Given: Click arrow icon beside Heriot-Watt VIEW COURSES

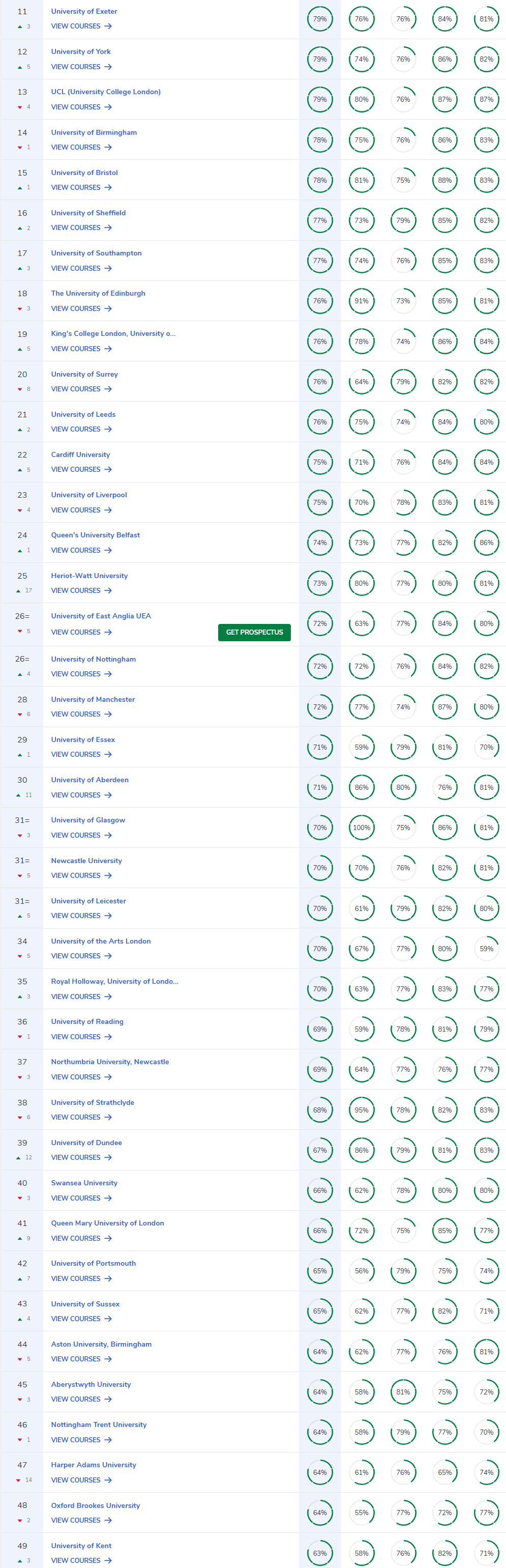Looking at the screenshot, I should 108,590.
